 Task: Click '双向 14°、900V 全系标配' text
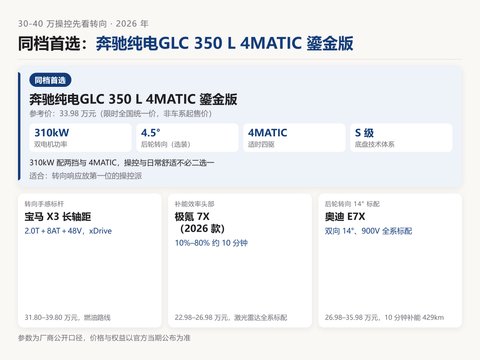[369, 231]
